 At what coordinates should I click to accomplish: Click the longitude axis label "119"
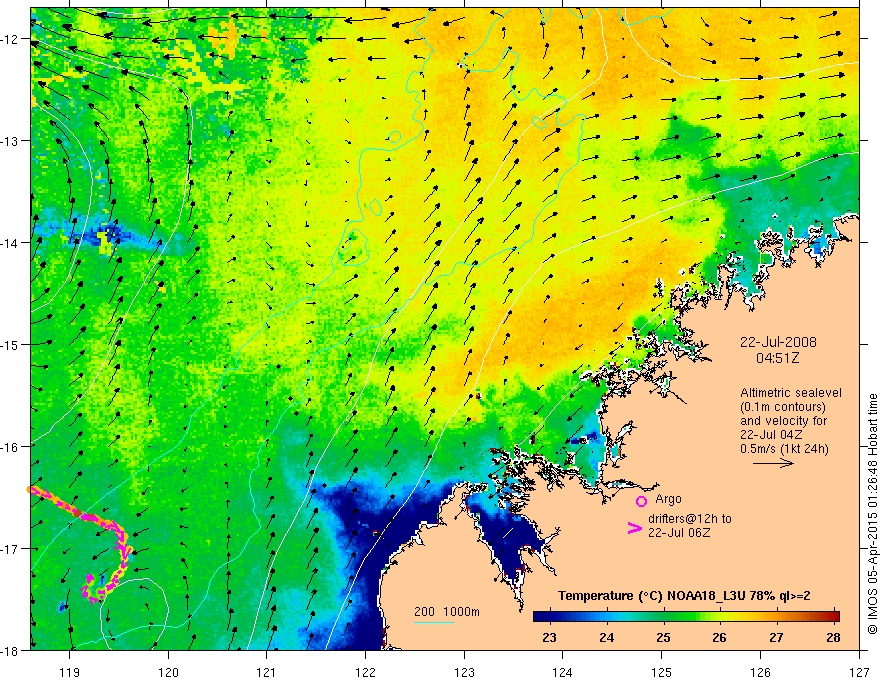(70, 672)
